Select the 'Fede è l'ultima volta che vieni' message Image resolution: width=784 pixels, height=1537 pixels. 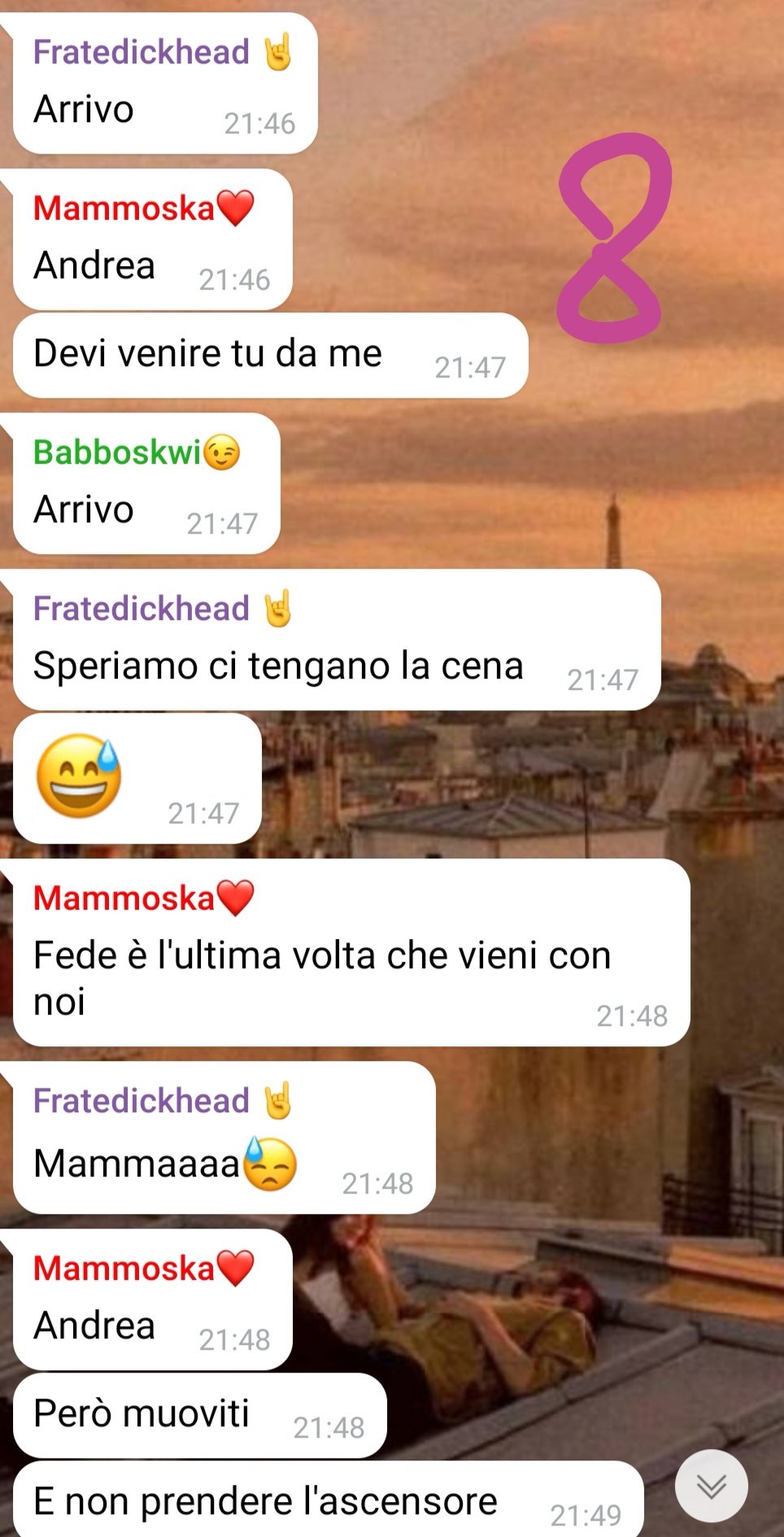coord(351,953)
